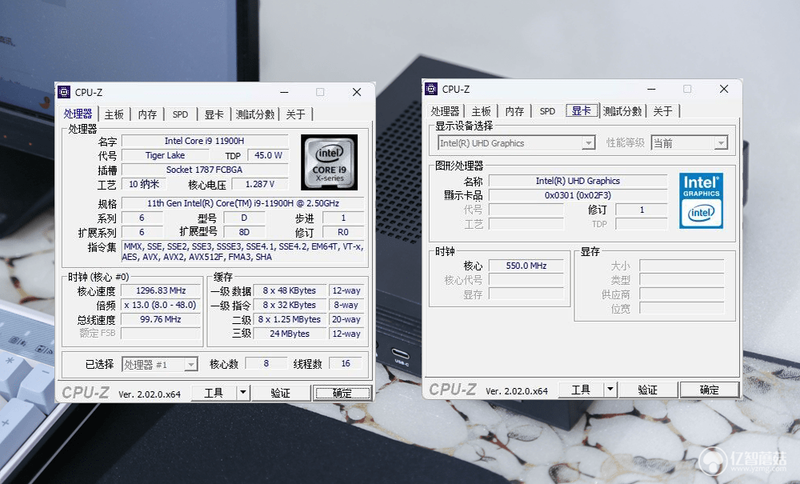Close the right CPU-Z window
The height and width of the screenshot is (484, 800).
pos(723,89)
